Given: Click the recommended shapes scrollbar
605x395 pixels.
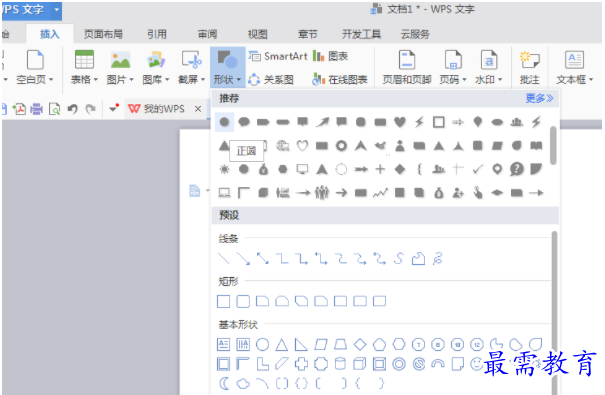Looking at the screenshot, I should click(553, 145).
